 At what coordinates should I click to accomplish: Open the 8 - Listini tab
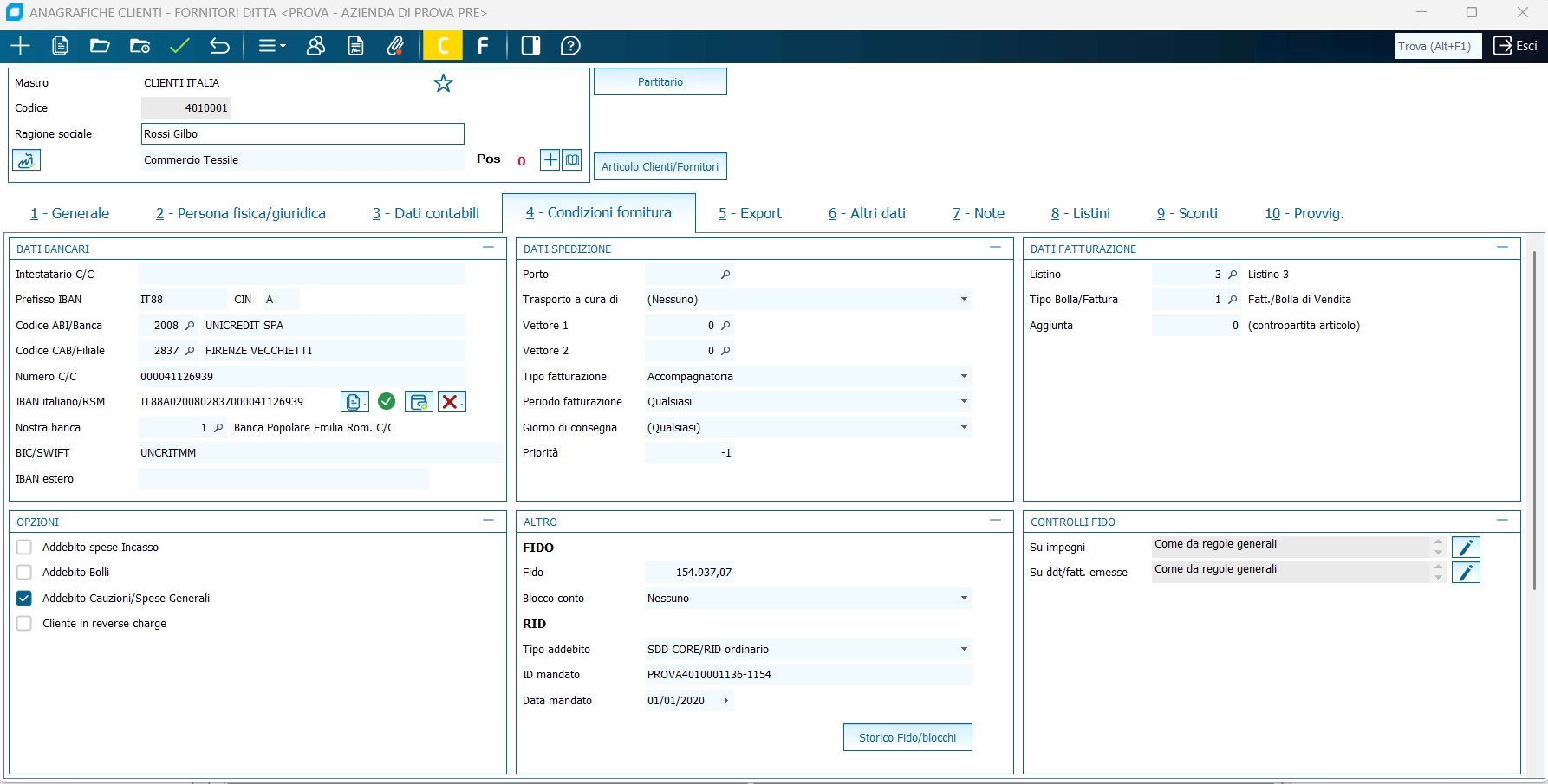tap(1080, 213)
